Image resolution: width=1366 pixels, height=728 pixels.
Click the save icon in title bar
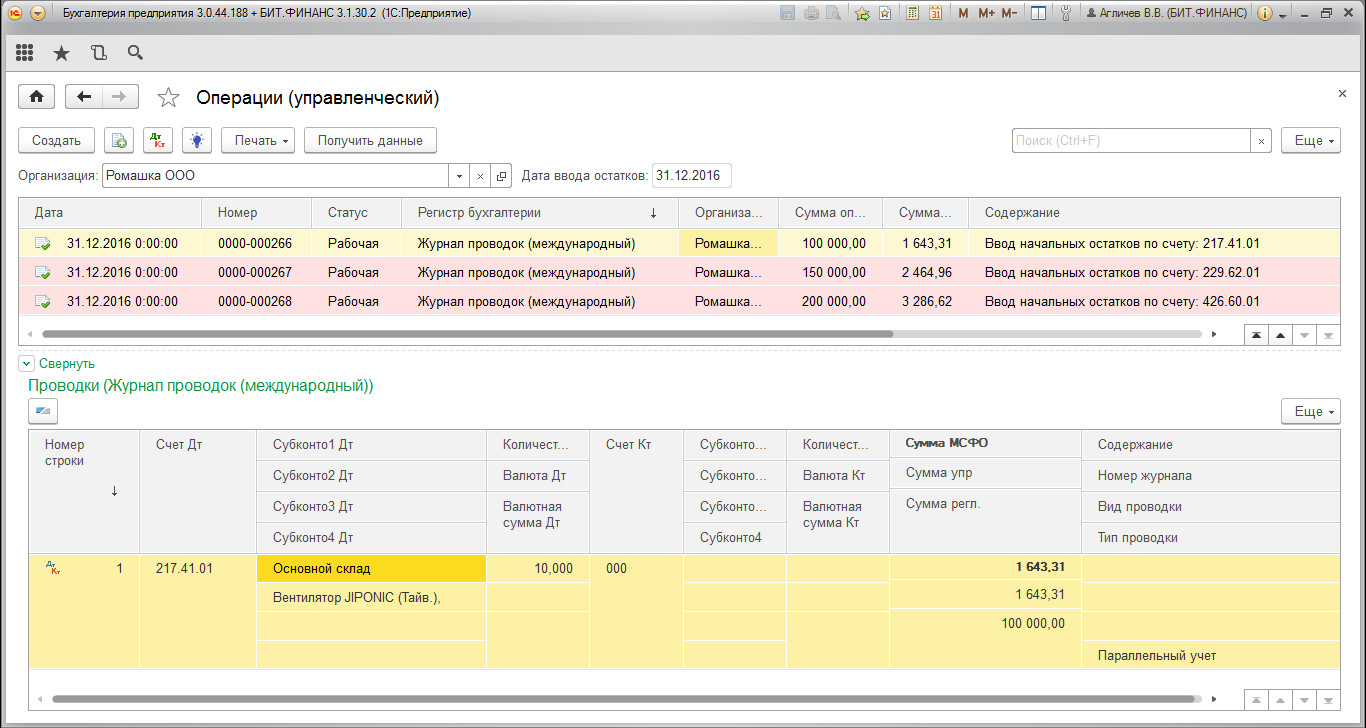[788, 13]
